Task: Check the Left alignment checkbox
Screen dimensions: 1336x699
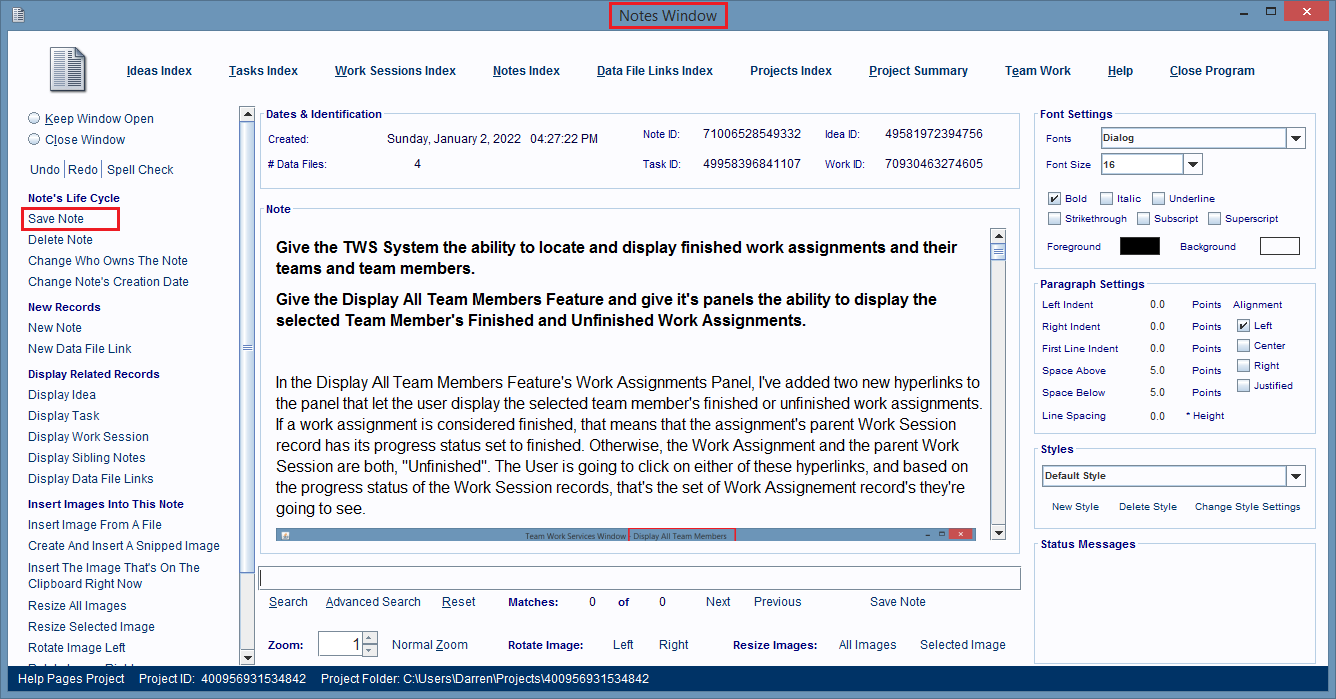Action: pos(1243,325)
